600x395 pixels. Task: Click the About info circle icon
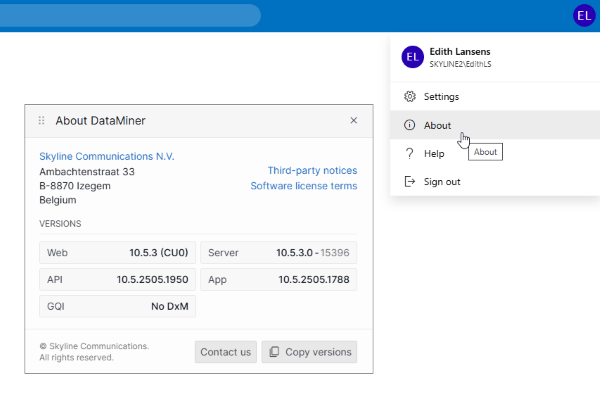(x=409, y=125)
